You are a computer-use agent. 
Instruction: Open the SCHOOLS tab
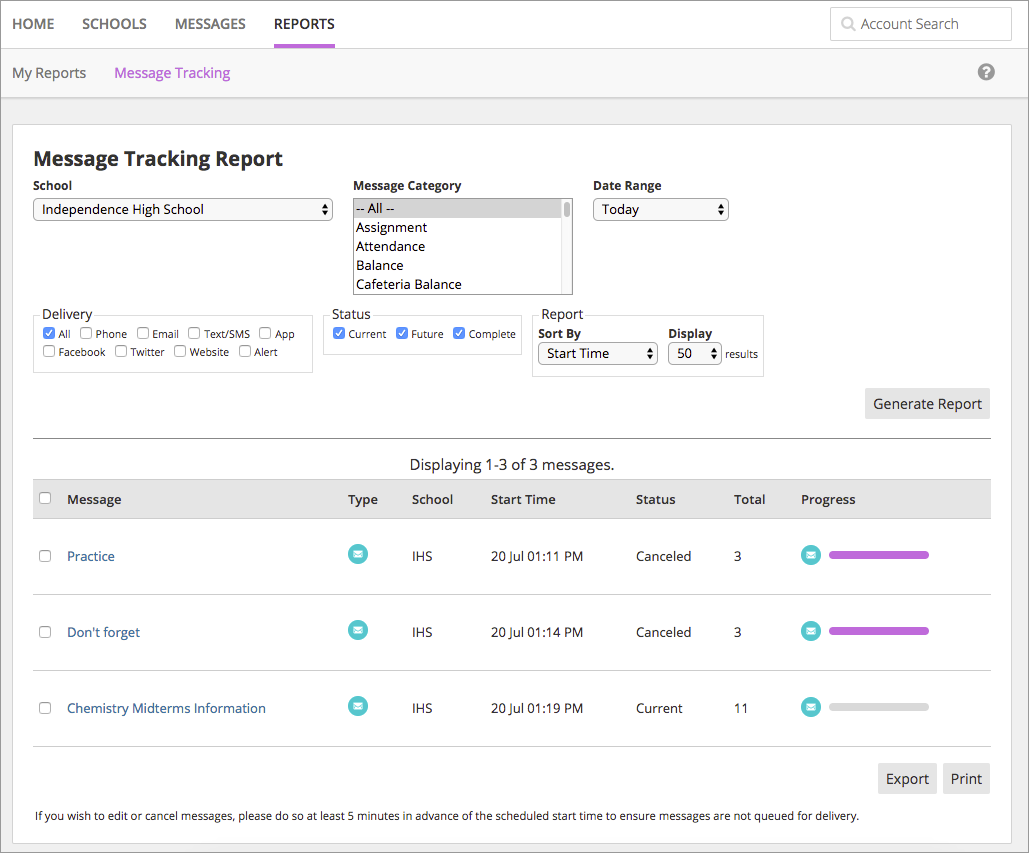[x=114, y=24]
